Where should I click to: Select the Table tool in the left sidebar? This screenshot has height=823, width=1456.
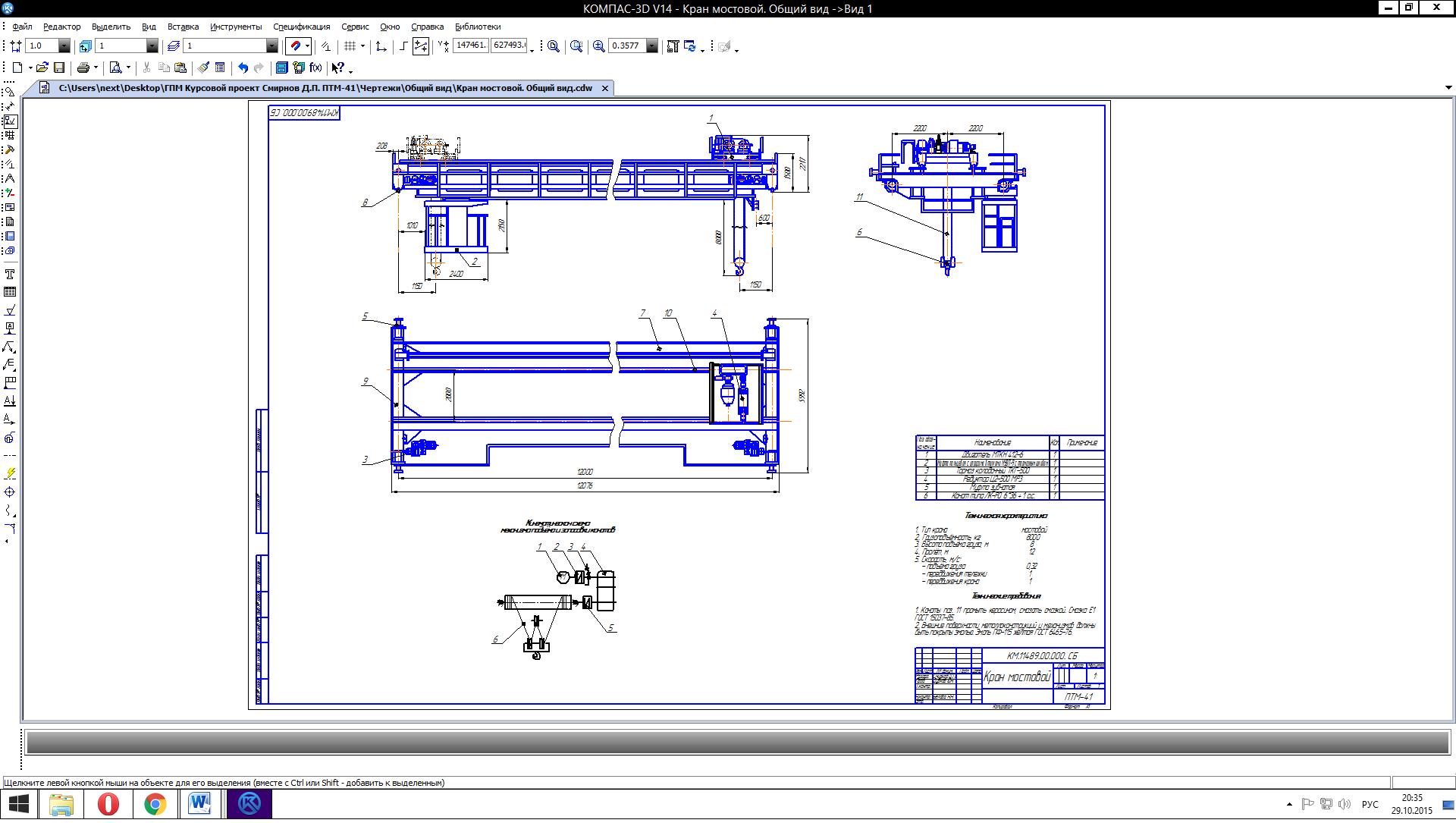click(10, 292)
